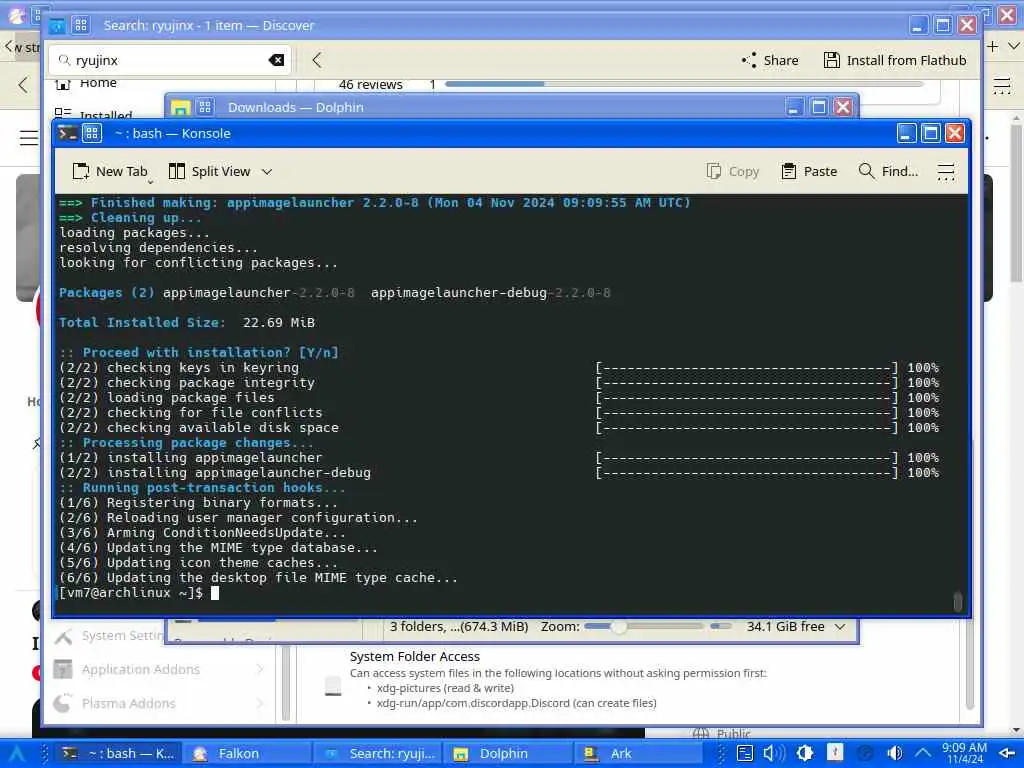Click the taskbar clock 9:09 AM
Image resolution: width=1024 pixels, height=768 pixels.
tap(965, 753)
